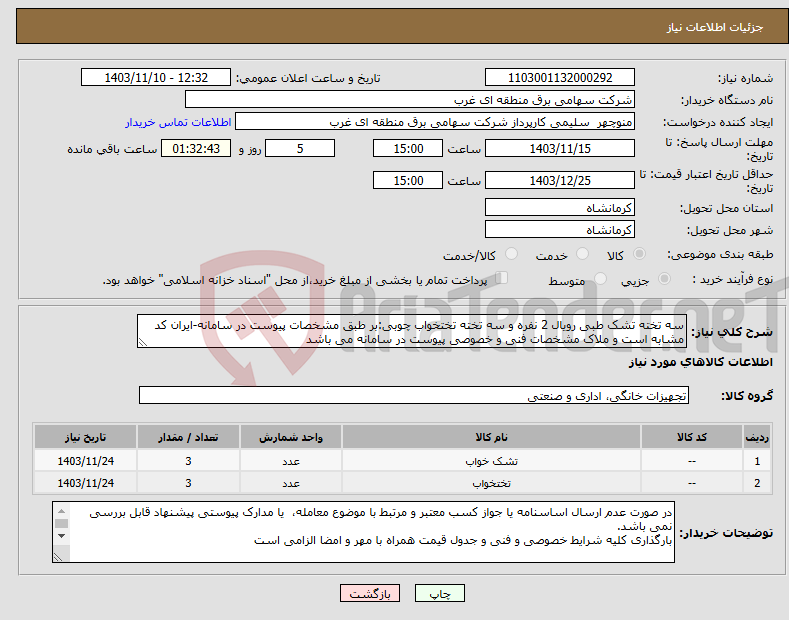
Task: Click the remaining time 01:32:43 field
Action: (196, 148)
